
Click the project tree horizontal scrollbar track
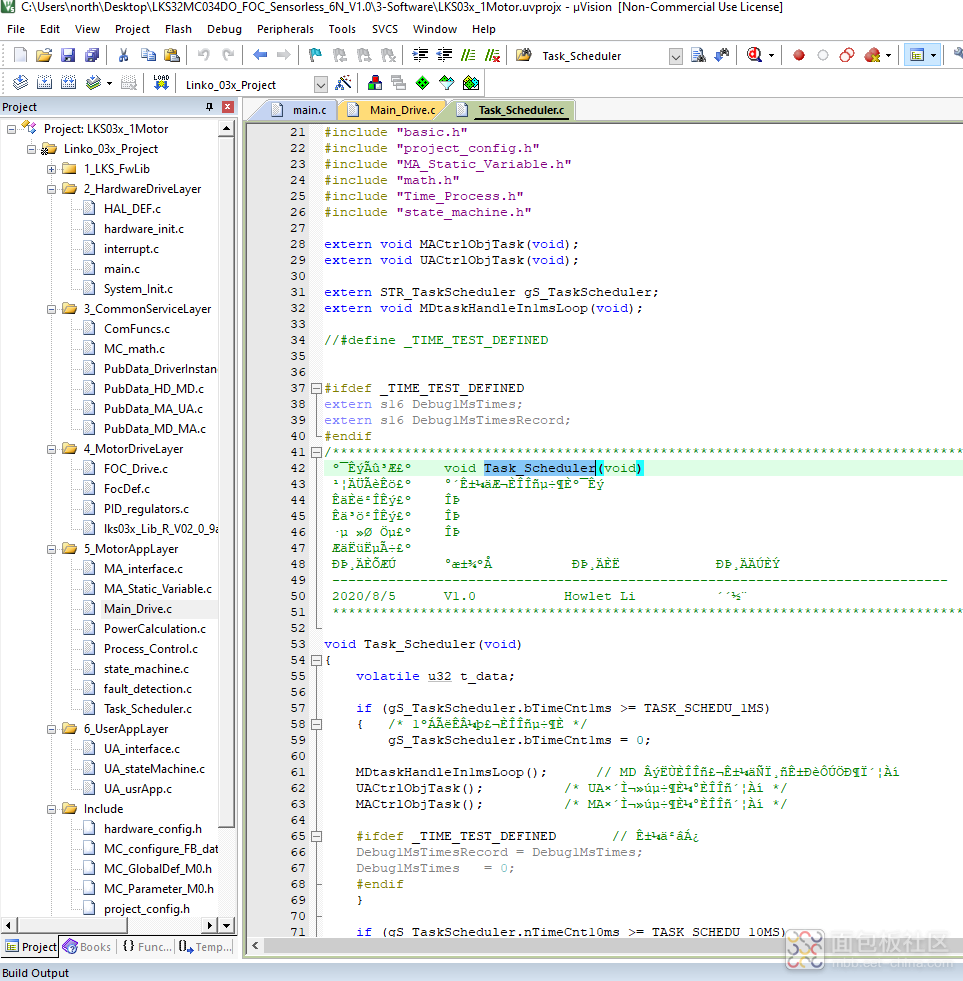(x=111, y=925)
